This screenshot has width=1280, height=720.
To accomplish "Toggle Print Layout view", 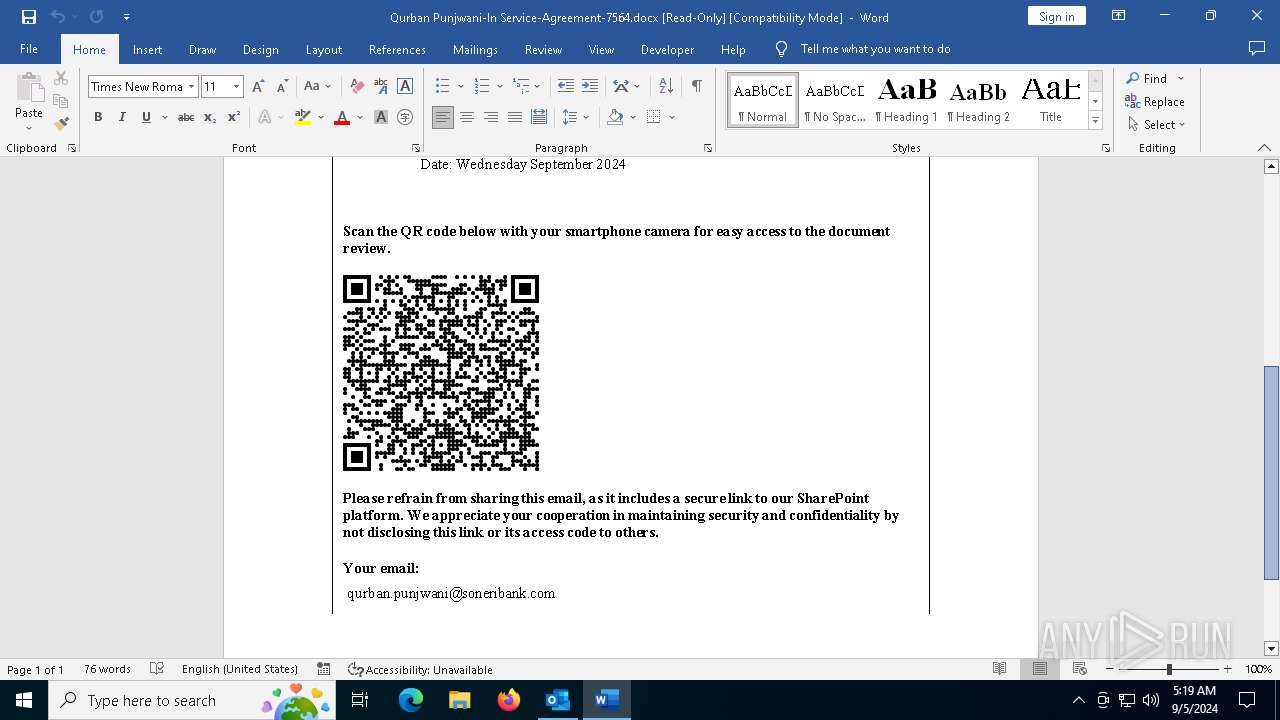I will [1039, 669].
